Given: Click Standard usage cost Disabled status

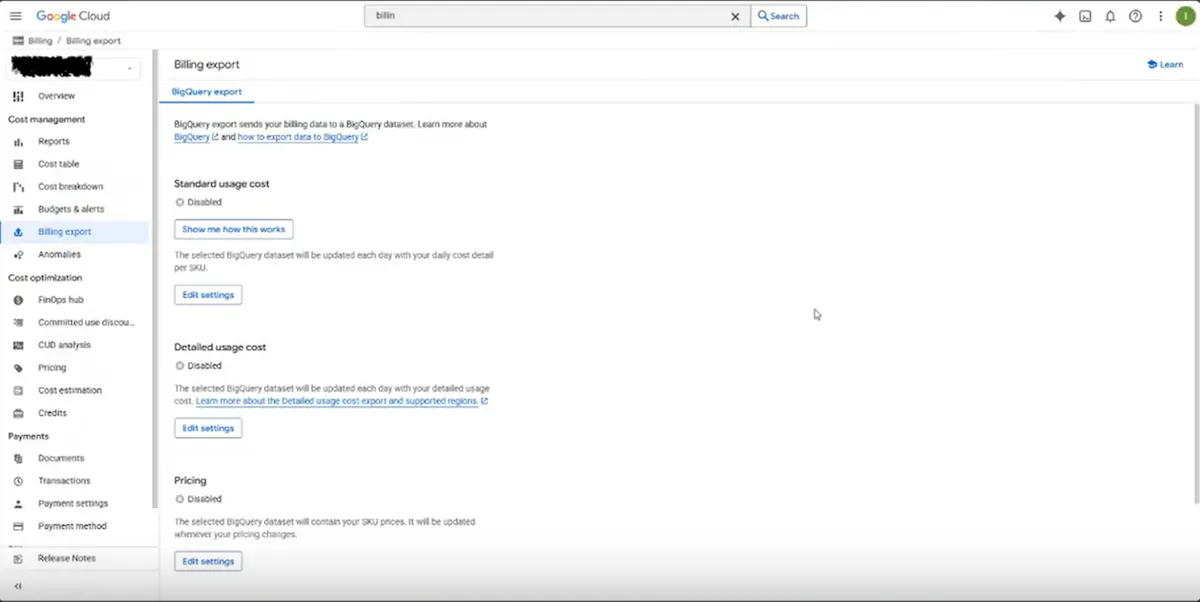Looking at the screenshot, I should (199, 202).
